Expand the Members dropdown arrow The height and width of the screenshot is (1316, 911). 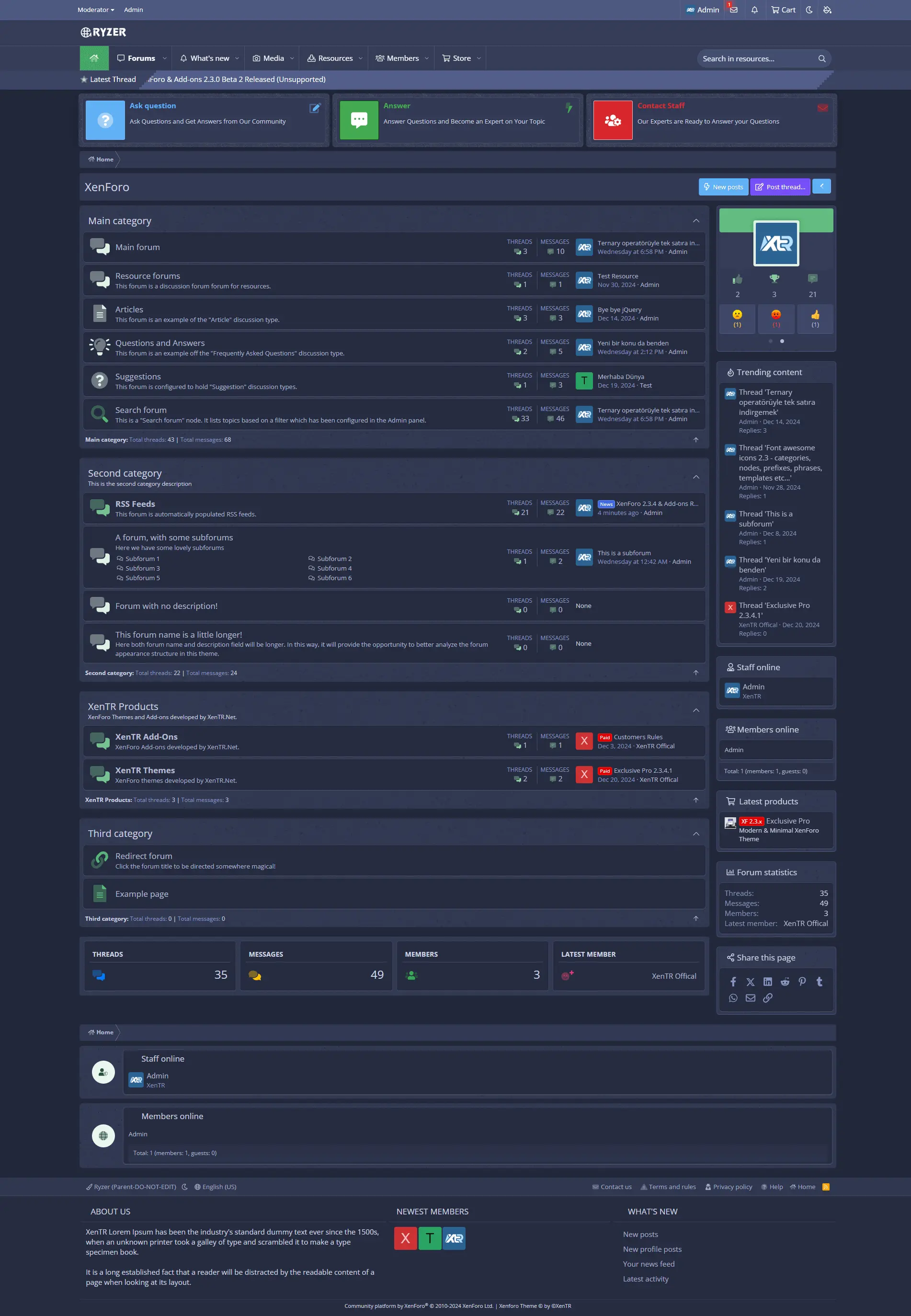426,58
